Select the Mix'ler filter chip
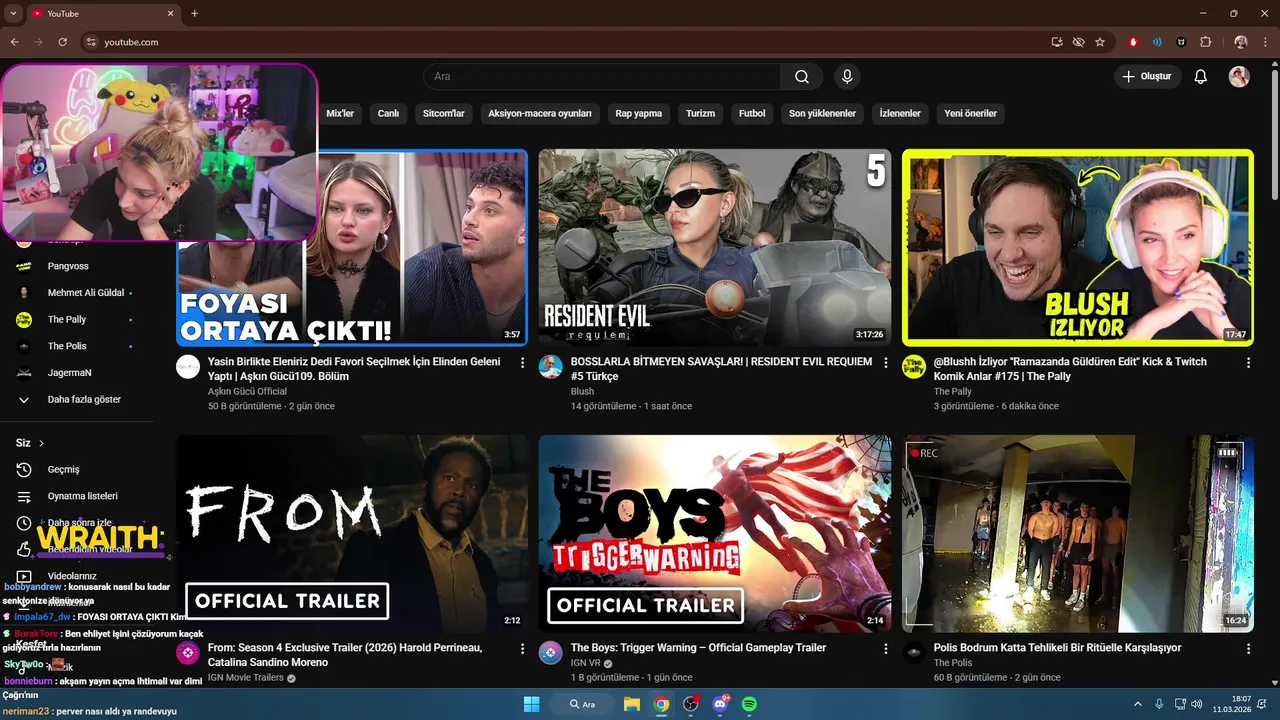The image size is (1280, 720). [x=340, y=114]
